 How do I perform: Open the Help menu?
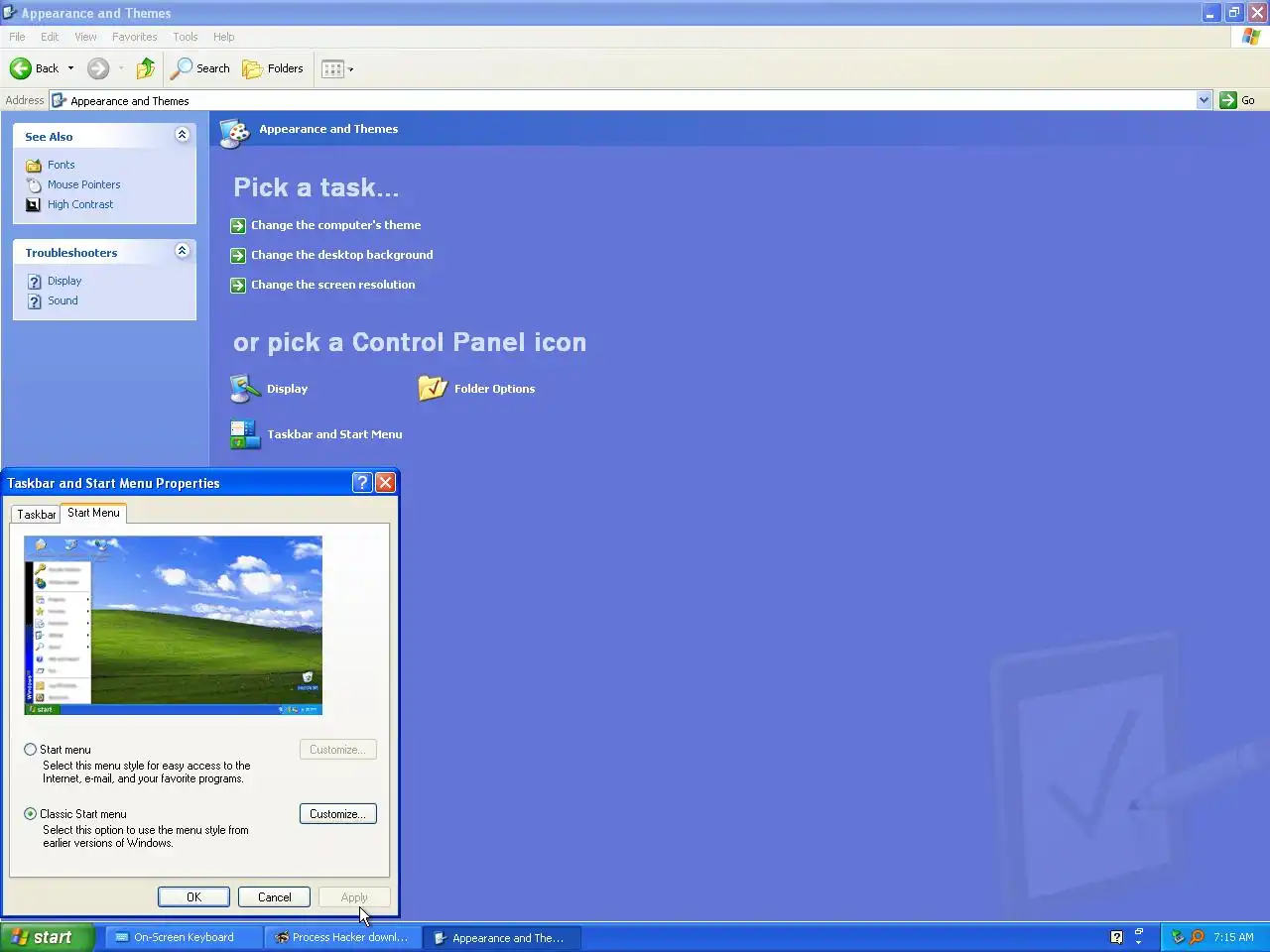(223, 37)
